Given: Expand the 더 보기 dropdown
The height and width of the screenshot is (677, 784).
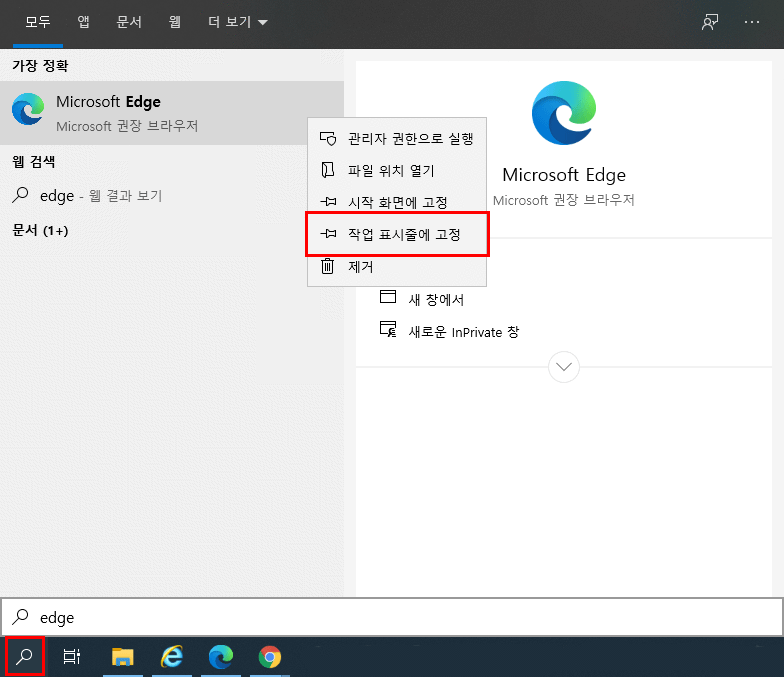Looking at the screenshot, I should pyautogui.click(x=238, y=22).
